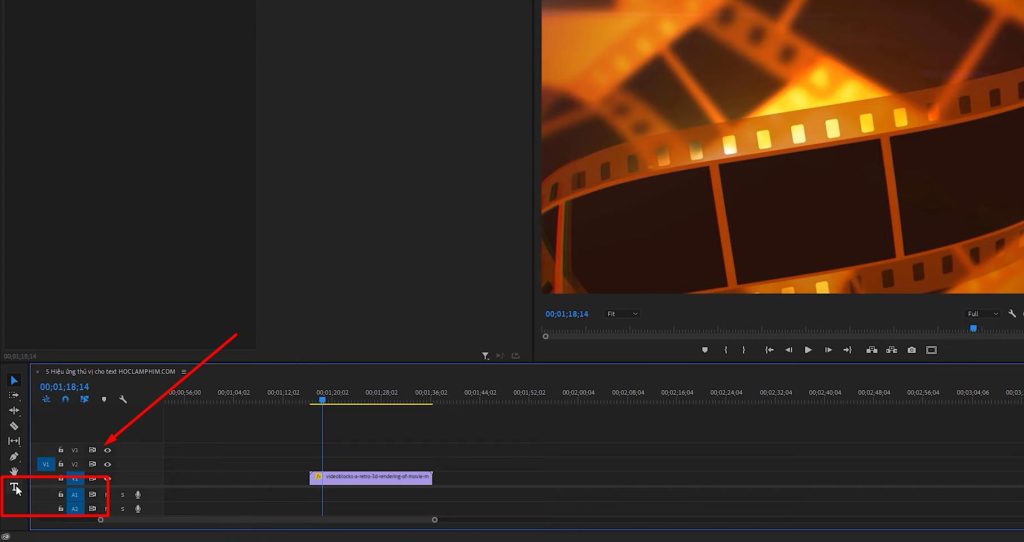The height and width of the screenshot is (542, 1024).
Task: Choose the Track Select Forward tool
Action: pos(14,395)
